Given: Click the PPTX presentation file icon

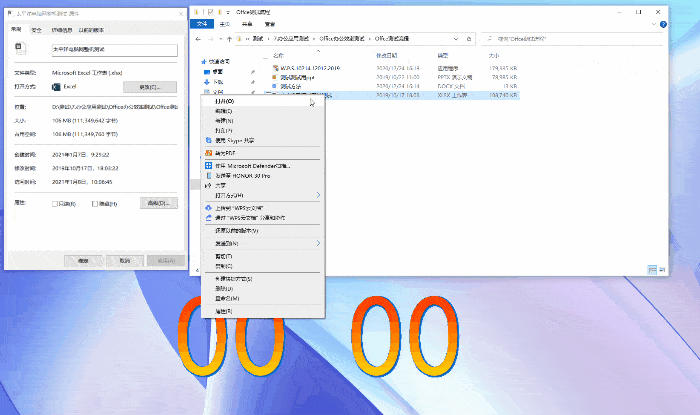Looking at the screenshot, I should click(x=275, y=77).
